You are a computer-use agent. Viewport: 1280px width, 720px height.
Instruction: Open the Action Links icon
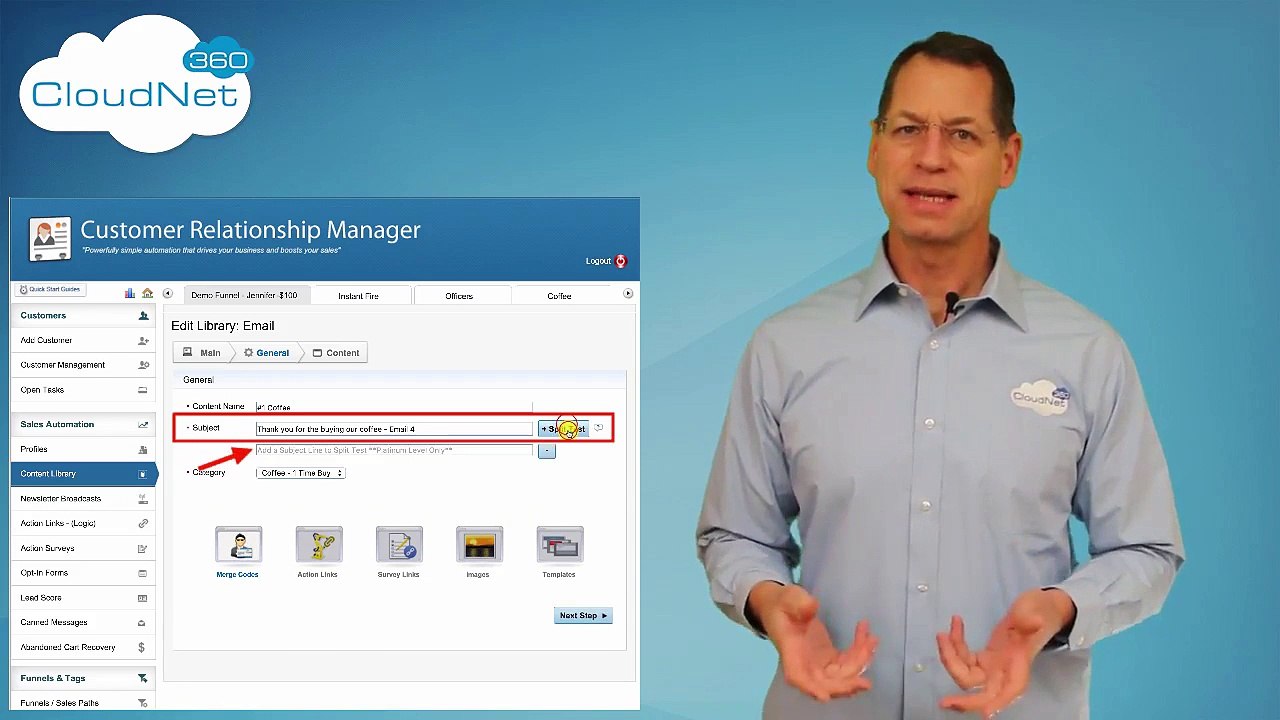point(319,546)
